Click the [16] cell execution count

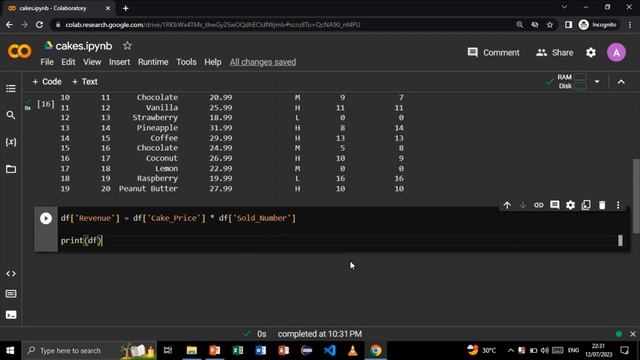[x=45, y=104]
